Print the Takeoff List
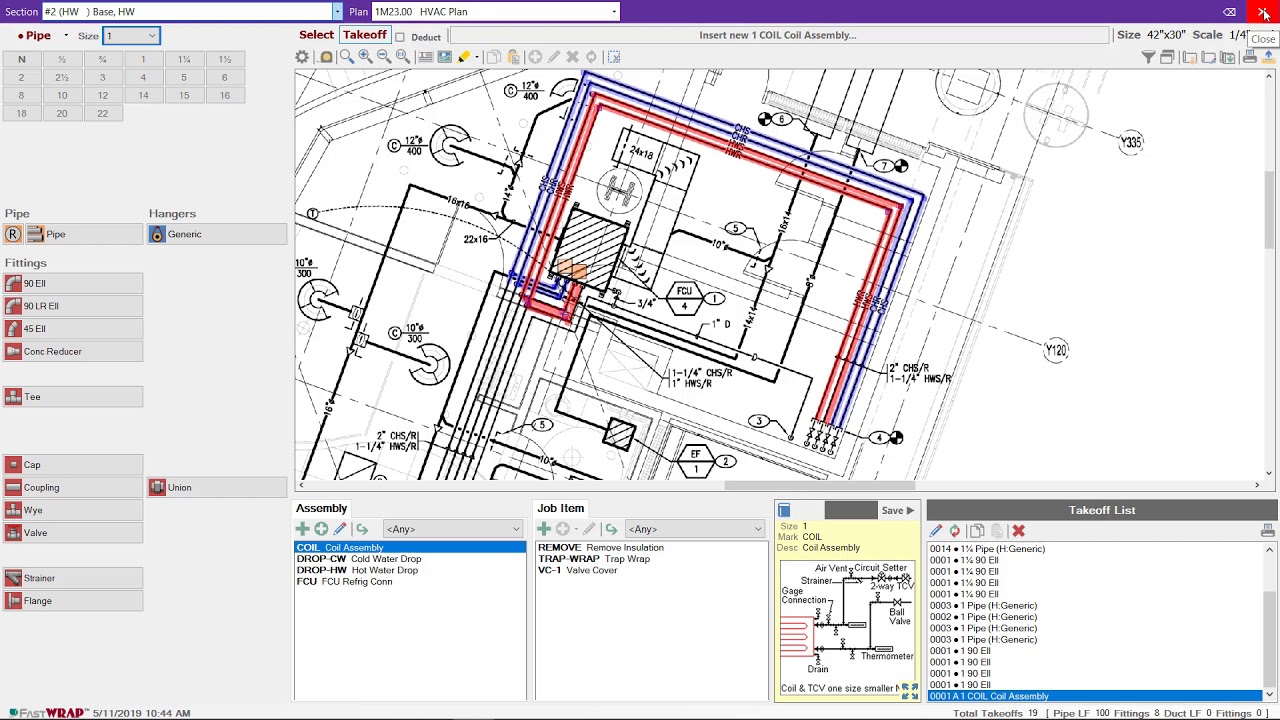This screenshot has height=720, width=1280. pos(1268,531)
